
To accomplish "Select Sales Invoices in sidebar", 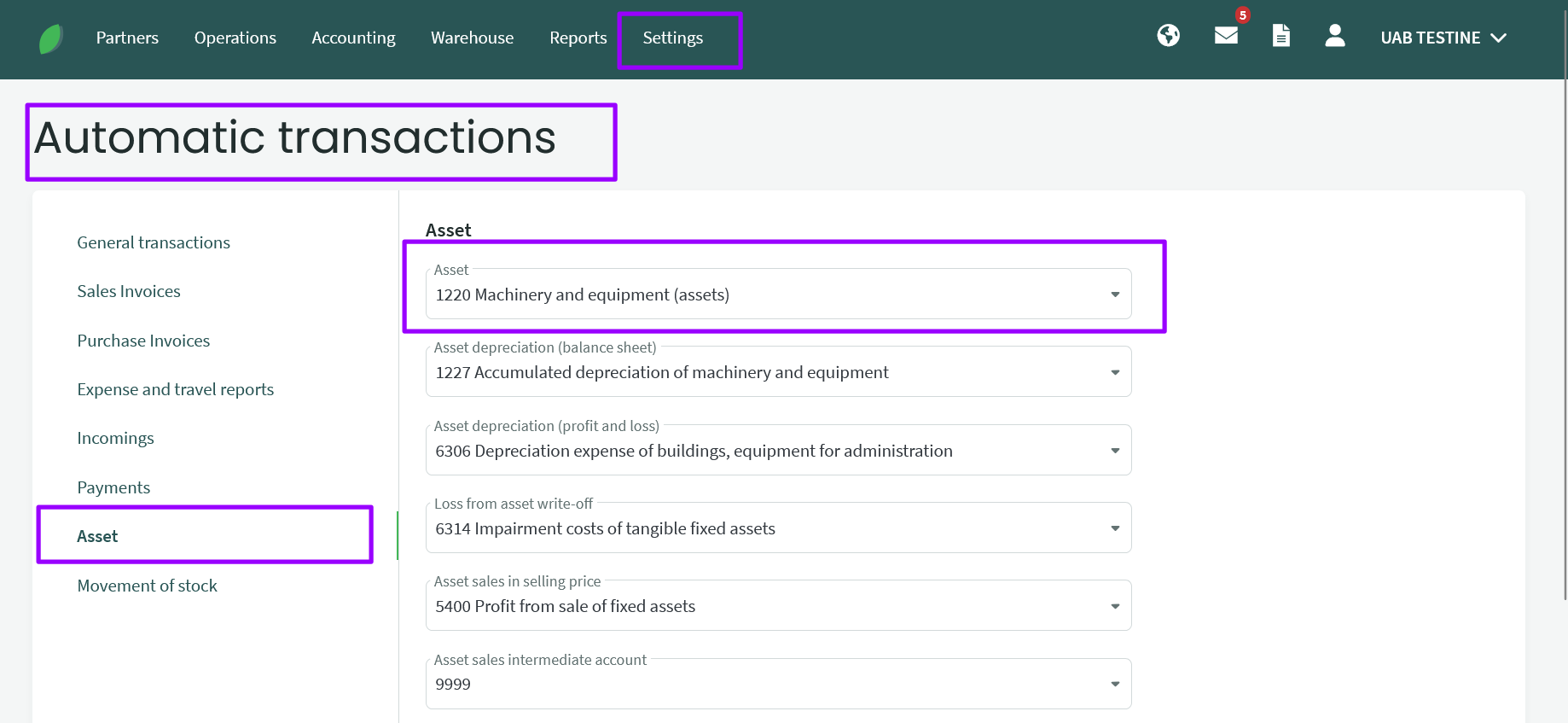I will pos(129,291).
